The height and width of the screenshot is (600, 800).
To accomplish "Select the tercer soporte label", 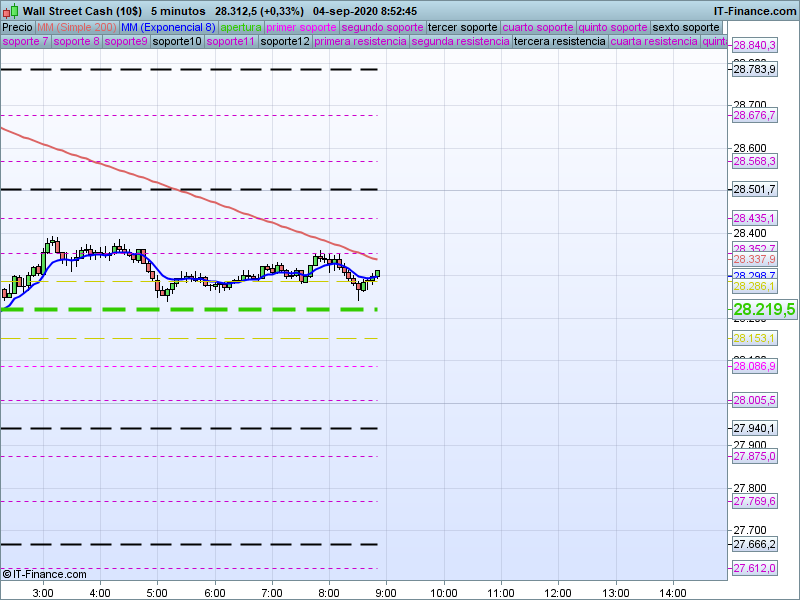I will click(x=462, y=27).
